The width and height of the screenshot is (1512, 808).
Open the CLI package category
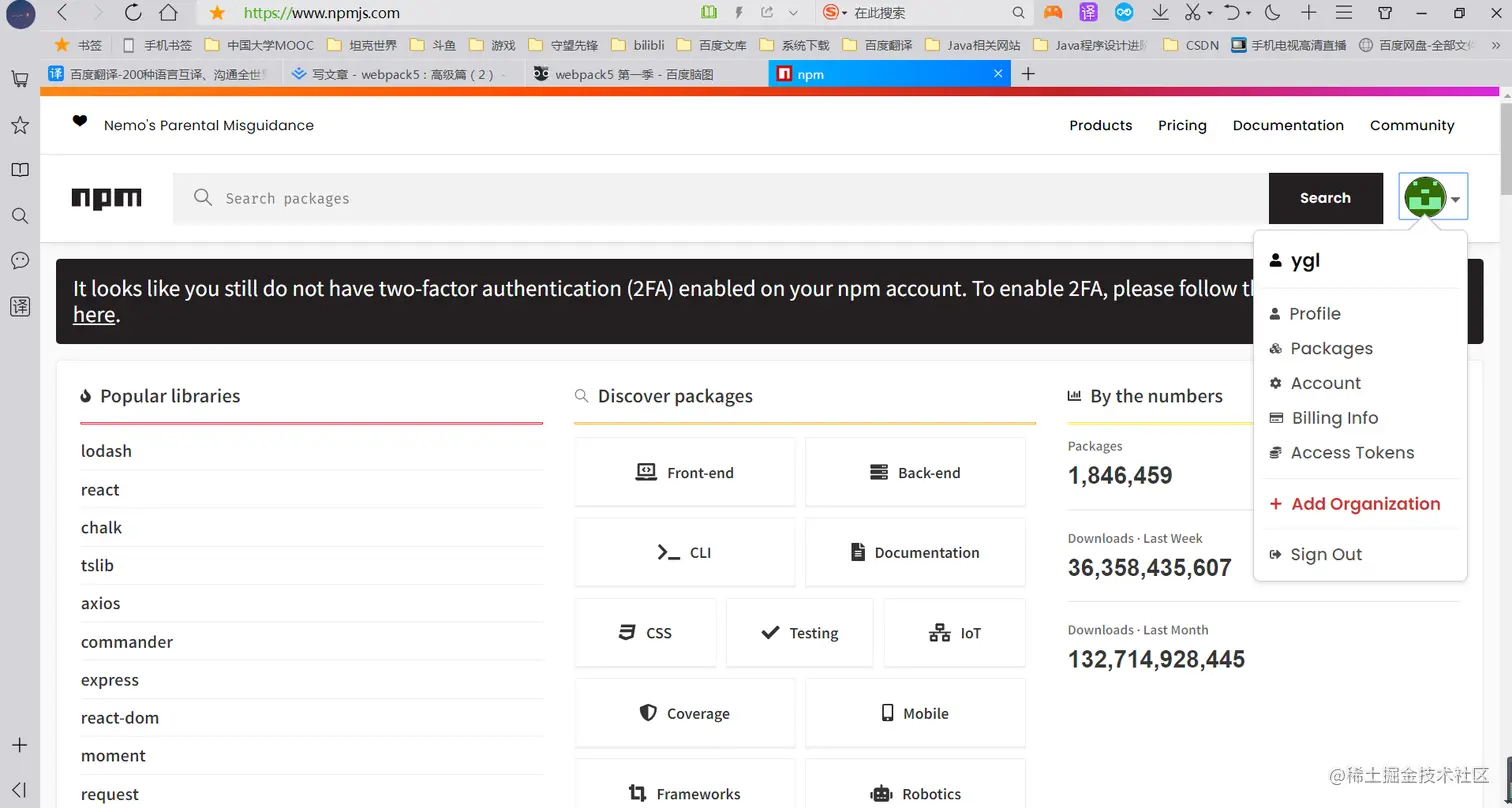coord(685,552)
